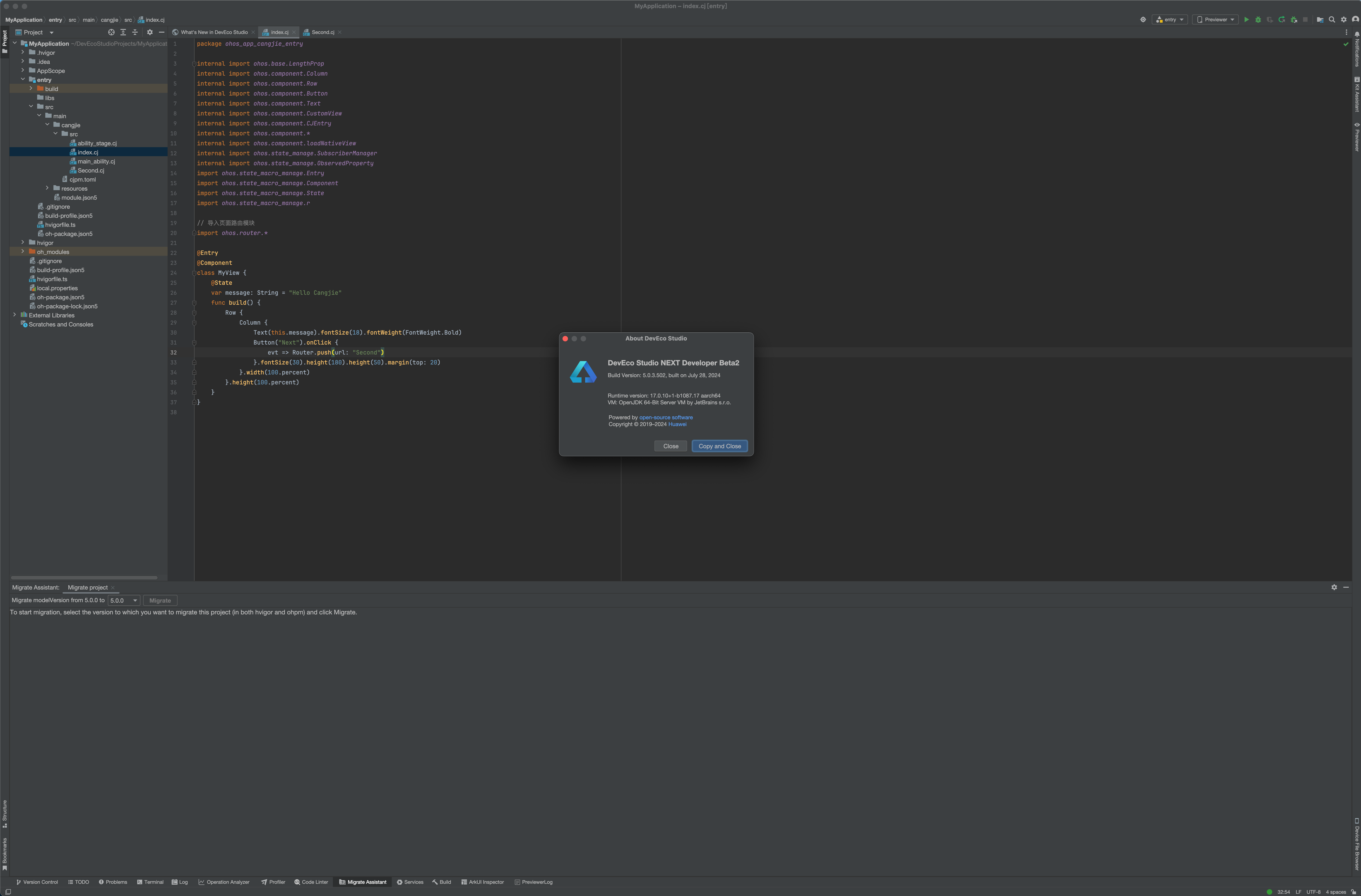This screenshot has height=896, width=1361.
Task: Open the Bookmarks side panel
Action: 5,854
